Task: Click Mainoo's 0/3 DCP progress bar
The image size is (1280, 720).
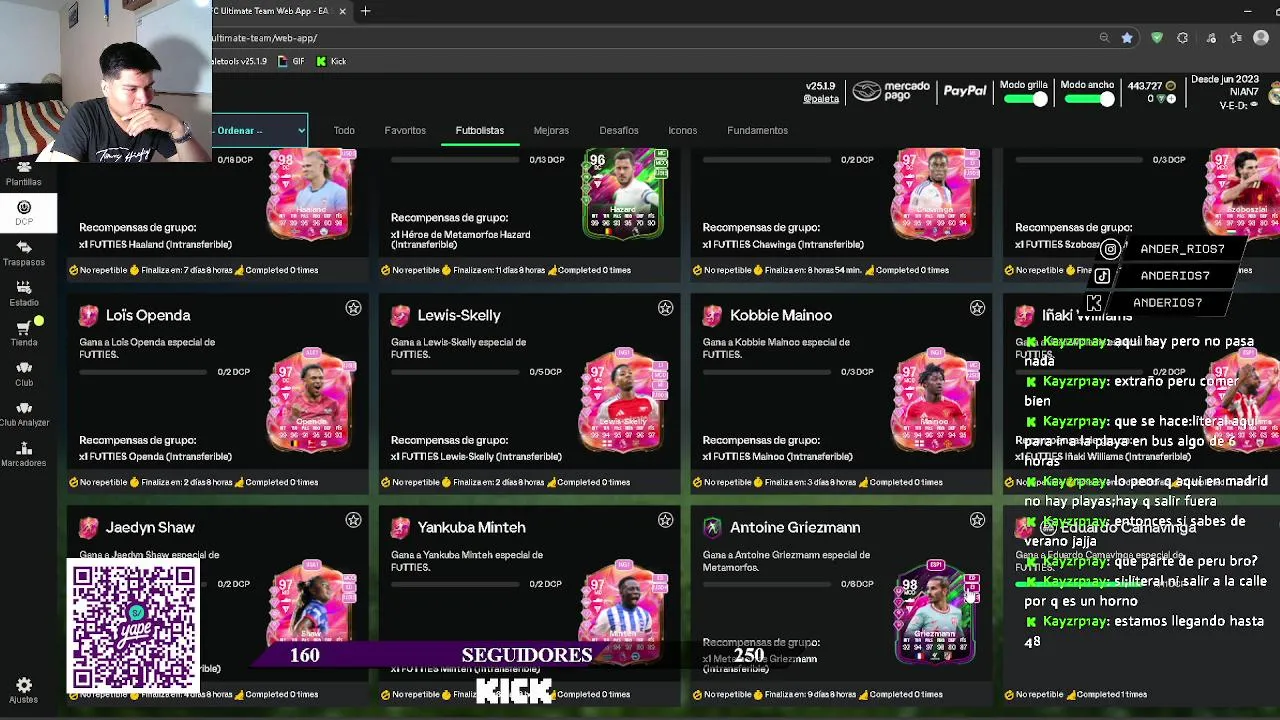Action: [769, 372]
